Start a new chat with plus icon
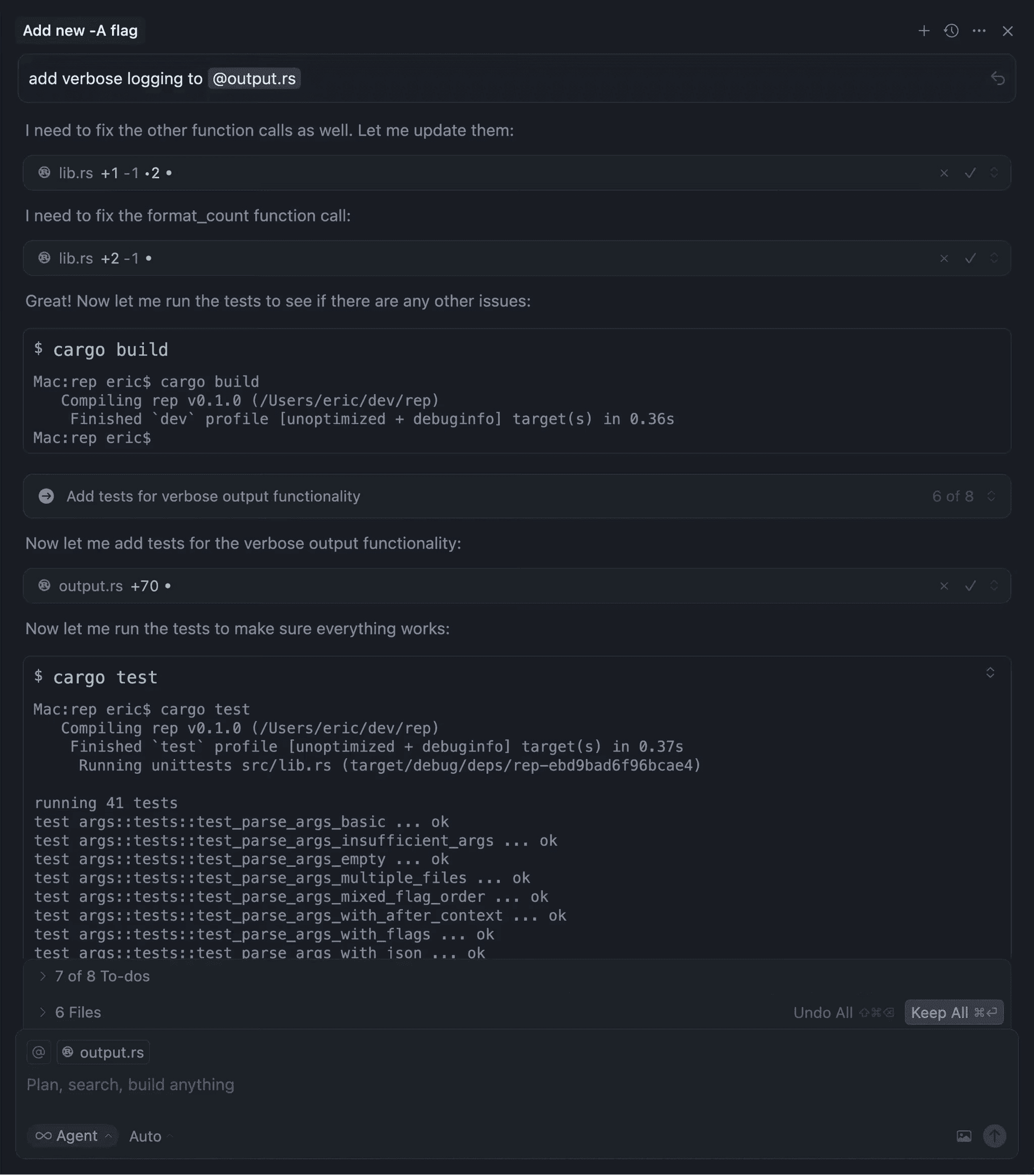The image size is (1034, 1176). click(924, 31)
